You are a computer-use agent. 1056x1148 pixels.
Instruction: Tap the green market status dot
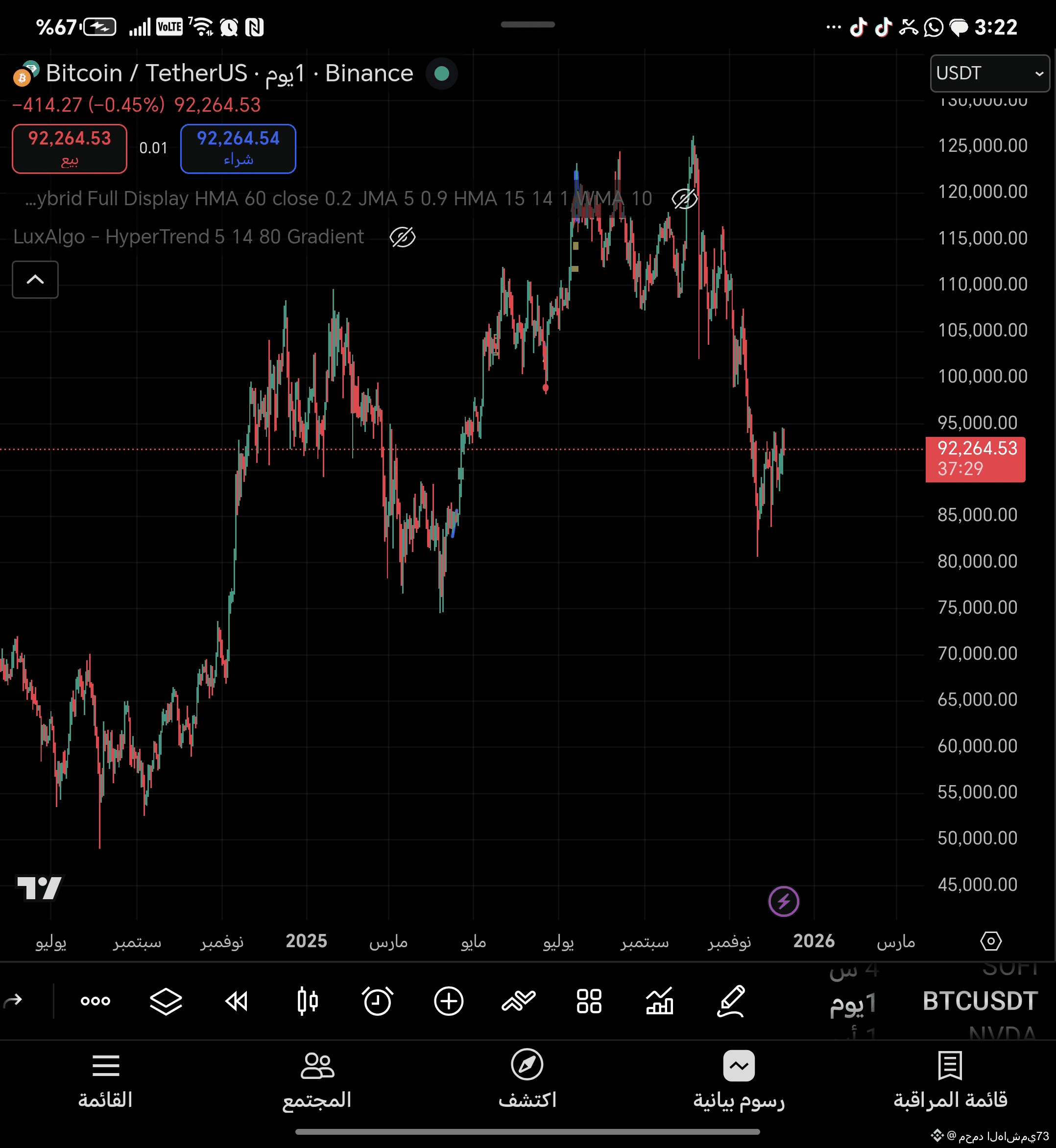442,74
